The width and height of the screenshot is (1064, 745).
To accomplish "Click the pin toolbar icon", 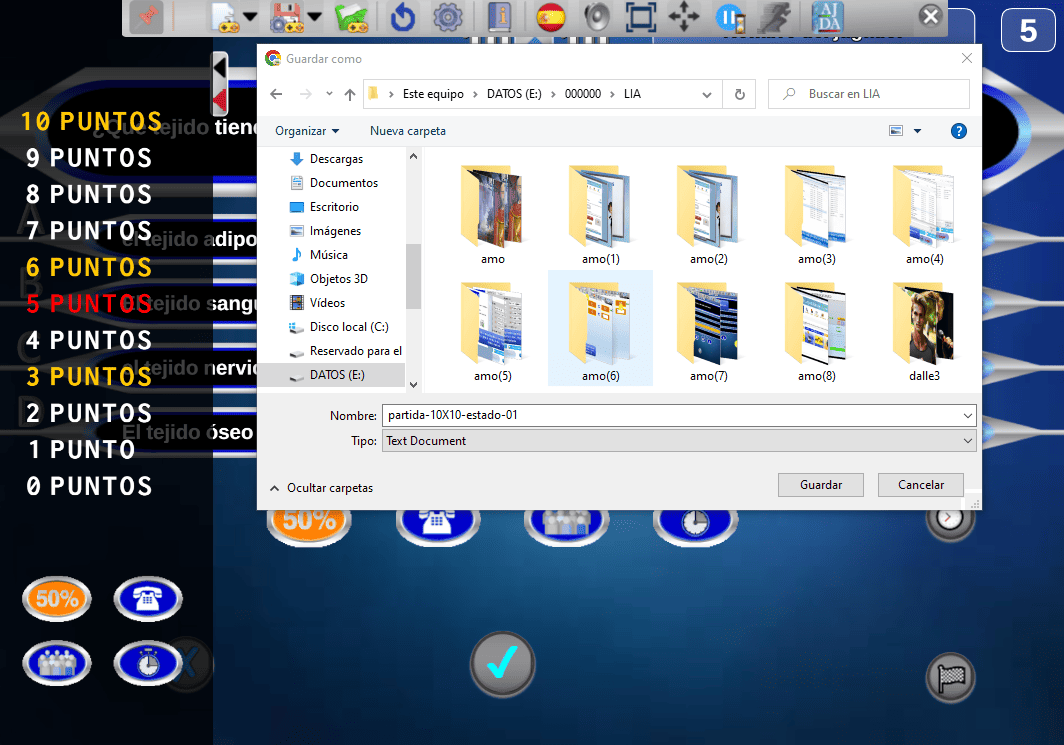I will (x=146, y=17).
